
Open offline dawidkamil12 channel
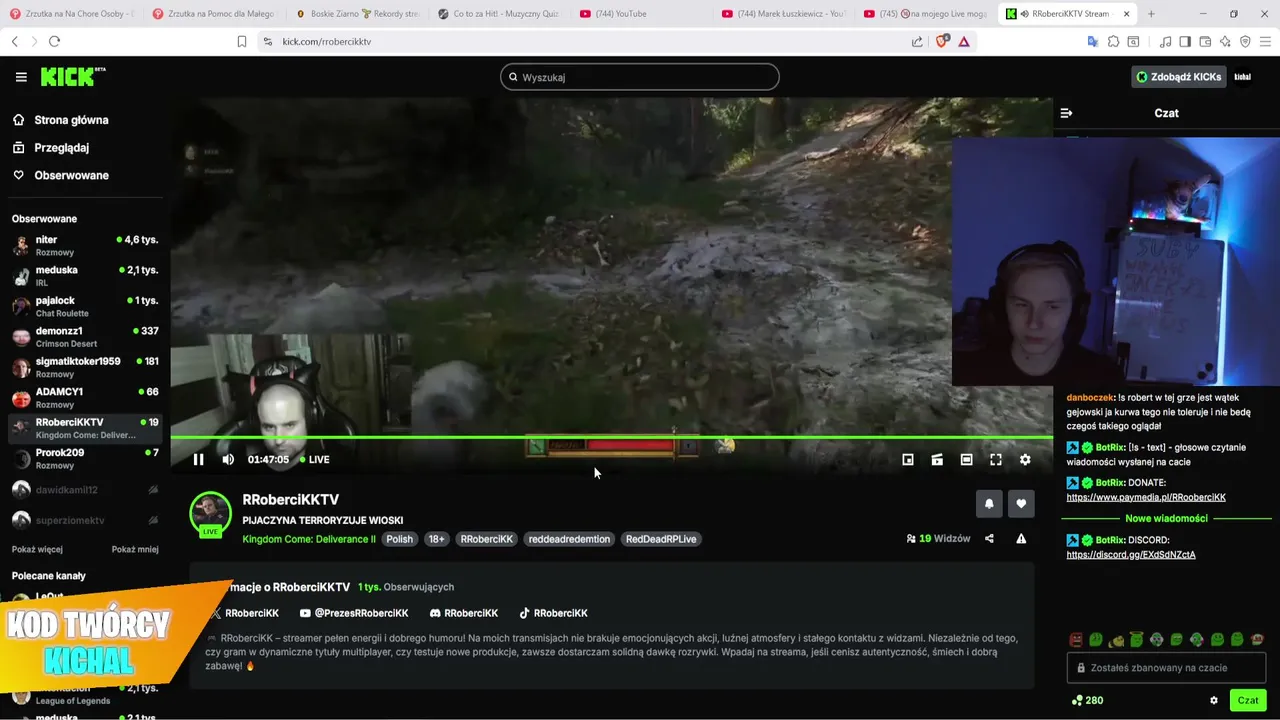tap(85, 490)
